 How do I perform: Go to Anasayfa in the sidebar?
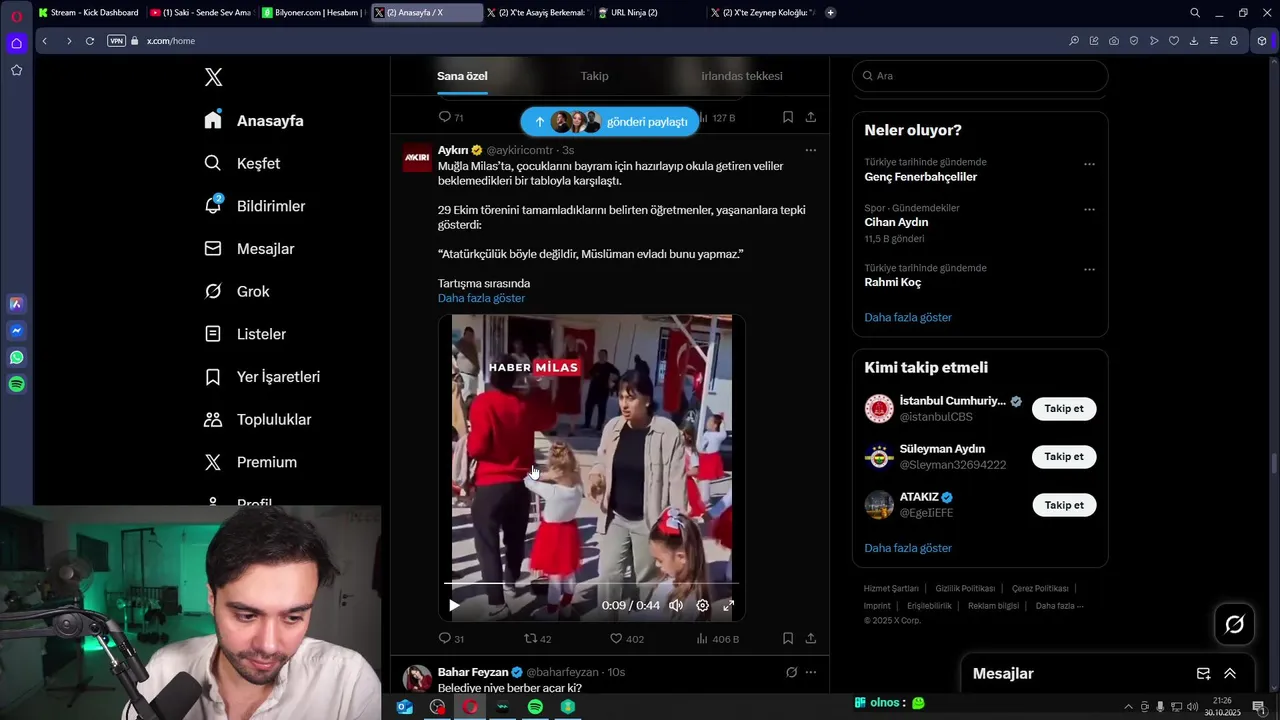(254, 121)
